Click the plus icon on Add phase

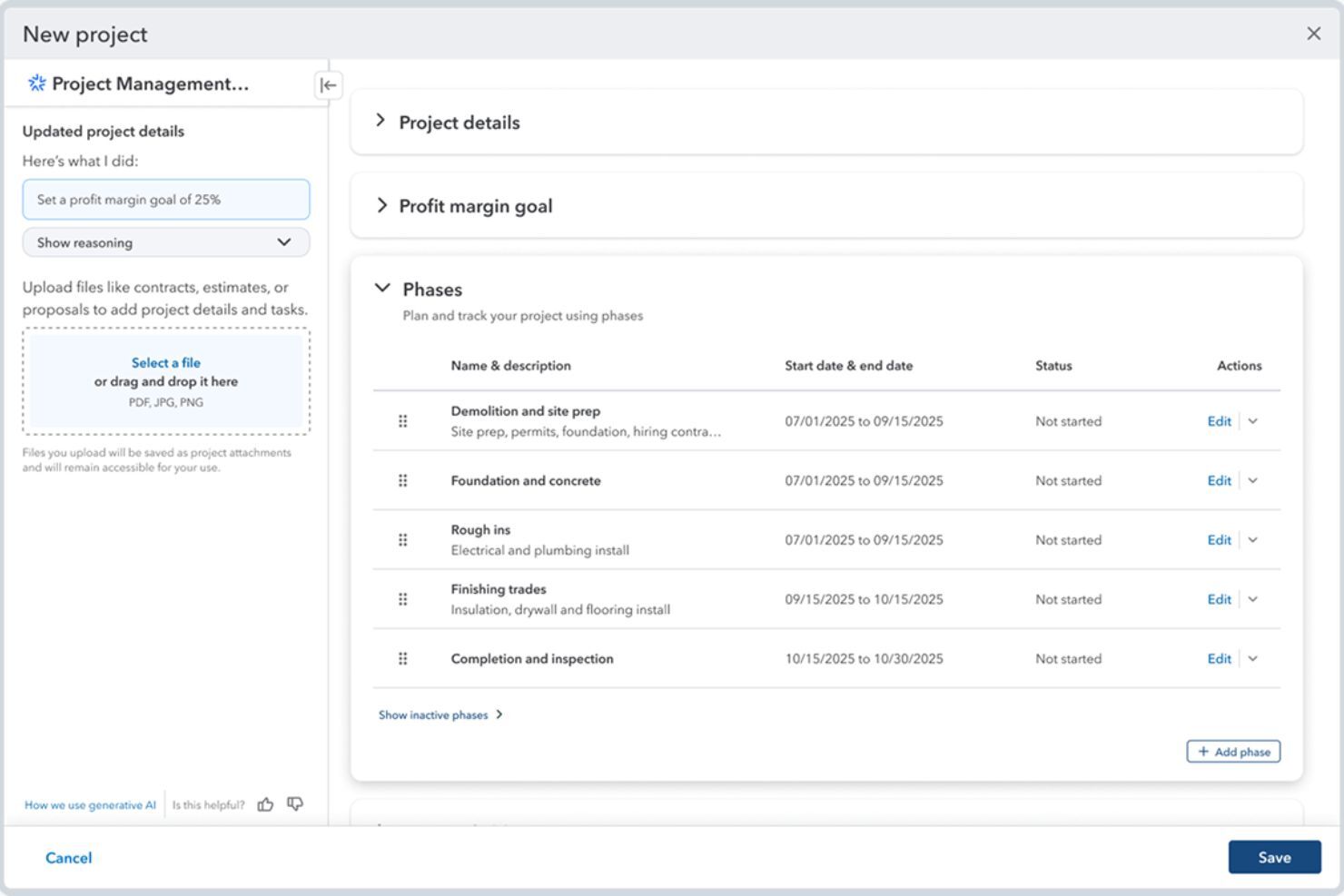[1204, 752]
